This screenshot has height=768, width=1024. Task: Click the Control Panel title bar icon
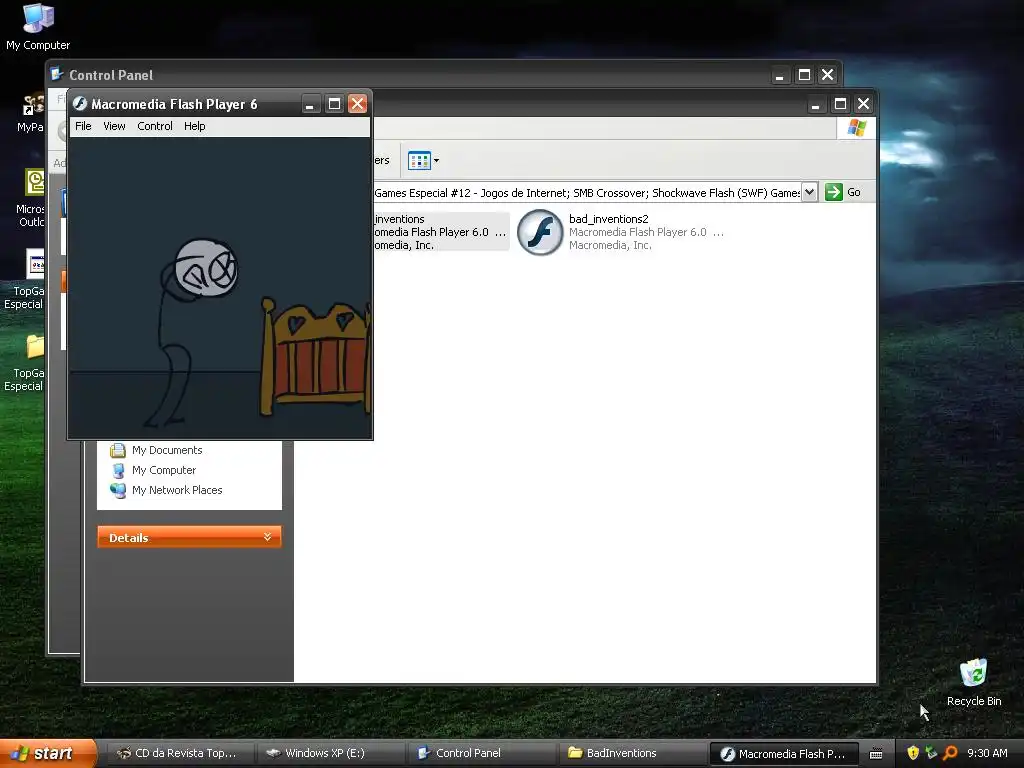[57, 74]
